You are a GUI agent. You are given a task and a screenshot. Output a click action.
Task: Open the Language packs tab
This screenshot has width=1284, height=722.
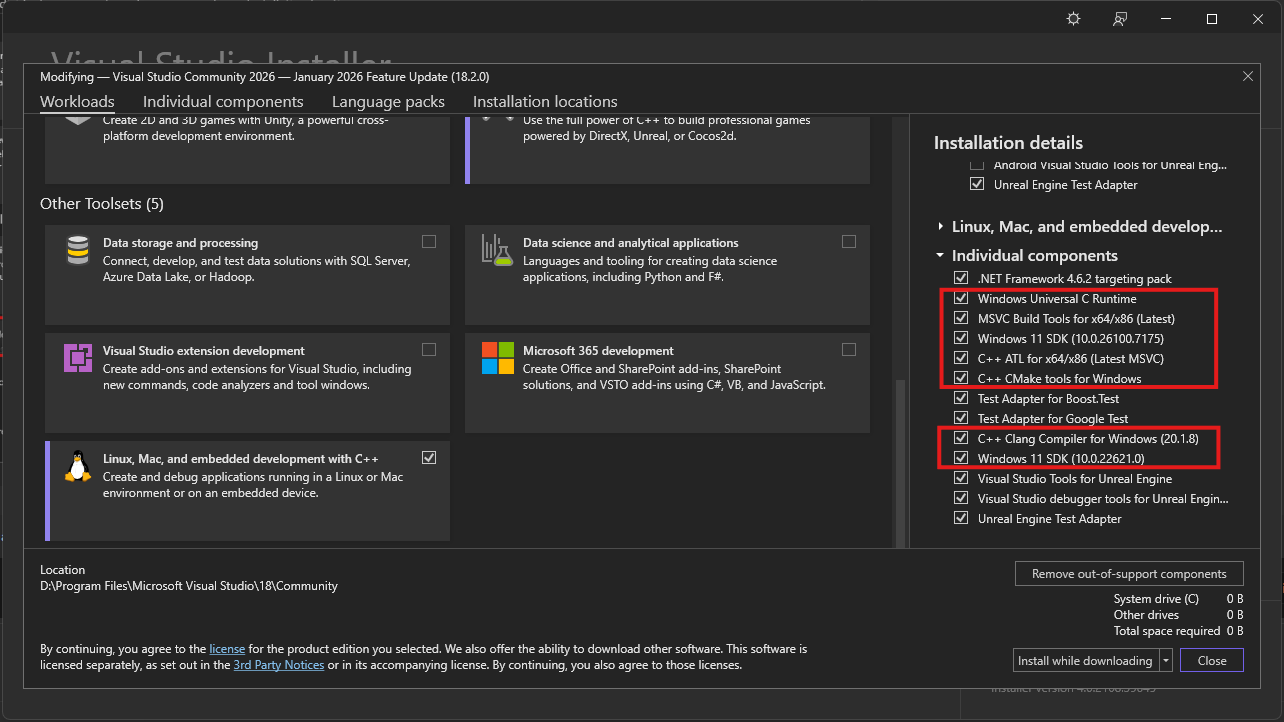[x=388, y=102]
